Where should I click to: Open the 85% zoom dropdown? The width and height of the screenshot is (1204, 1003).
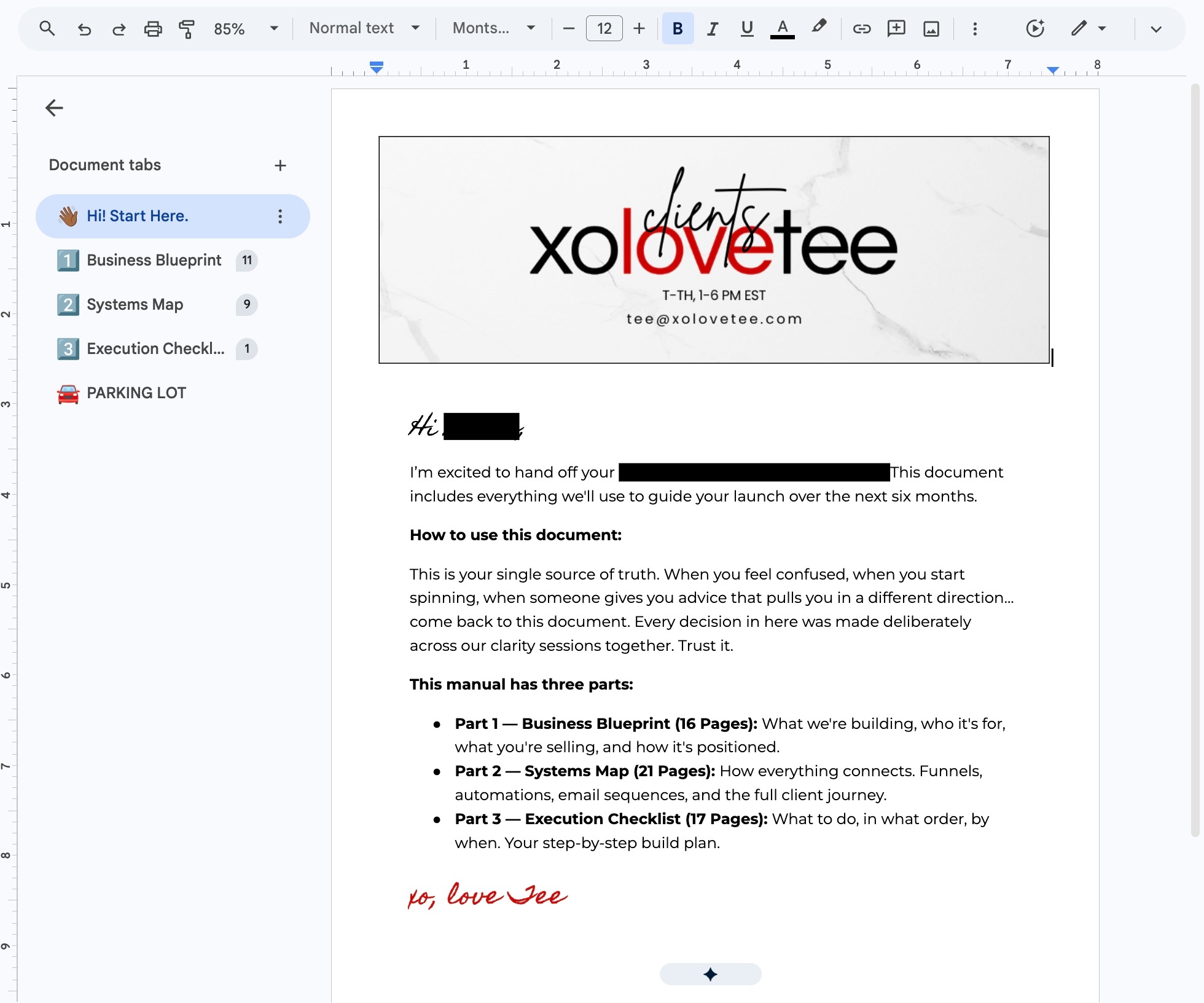tap(246, 28)
